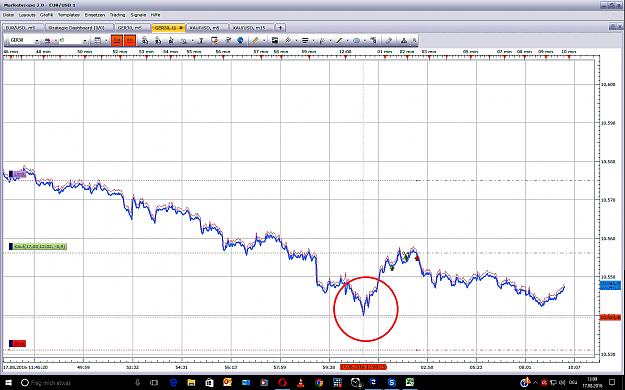Open the Fibonacci fan tool dropdown arrow
This screenshot has width=625, height=390.
pos(330,40)
